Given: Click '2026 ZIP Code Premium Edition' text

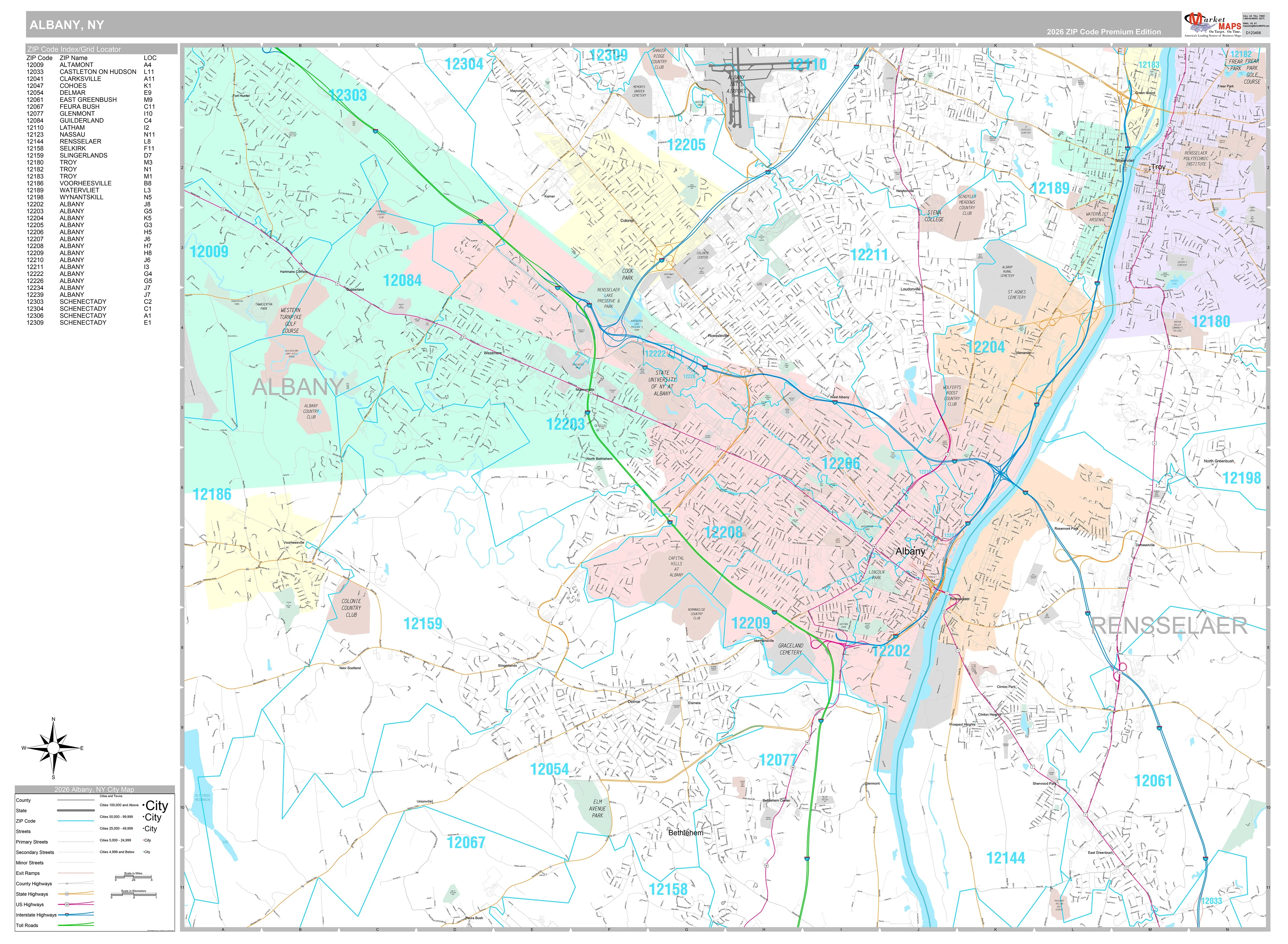Looking at the screenshot, I should coord(1104,32).
